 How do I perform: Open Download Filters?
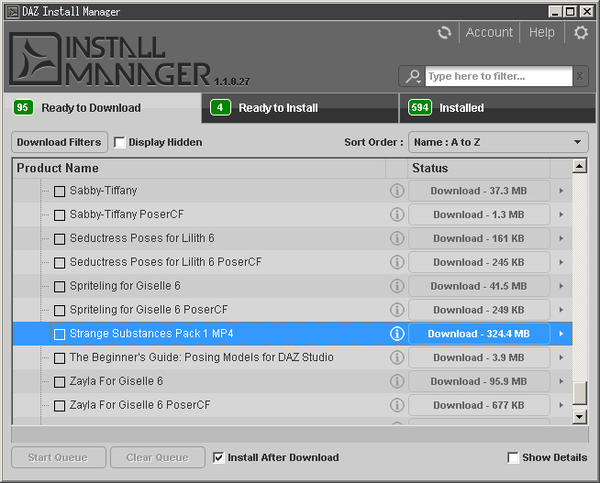point(59,142)
